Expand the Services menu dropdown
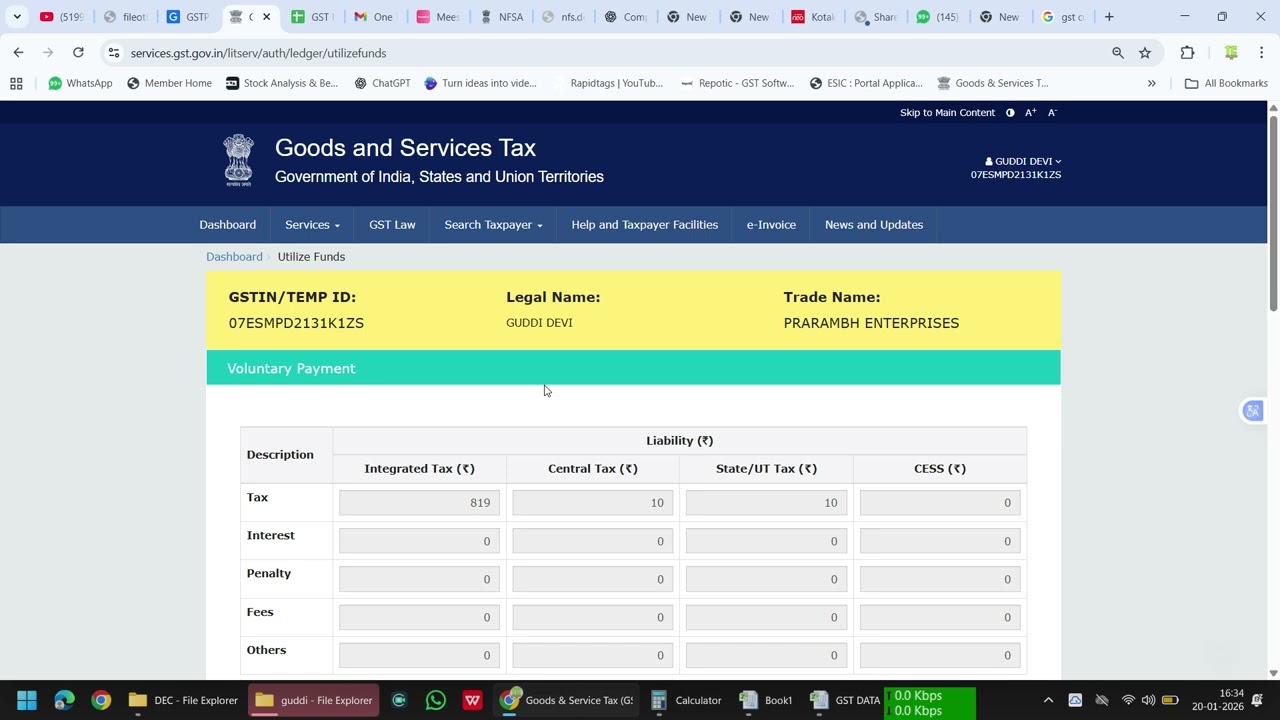The width and height of the screenshot is (1280, 720). point(312,225)
